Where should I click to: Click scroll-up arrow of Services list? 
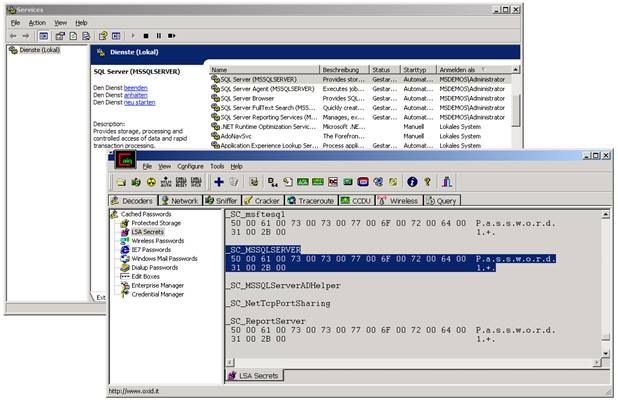(516, 70)
